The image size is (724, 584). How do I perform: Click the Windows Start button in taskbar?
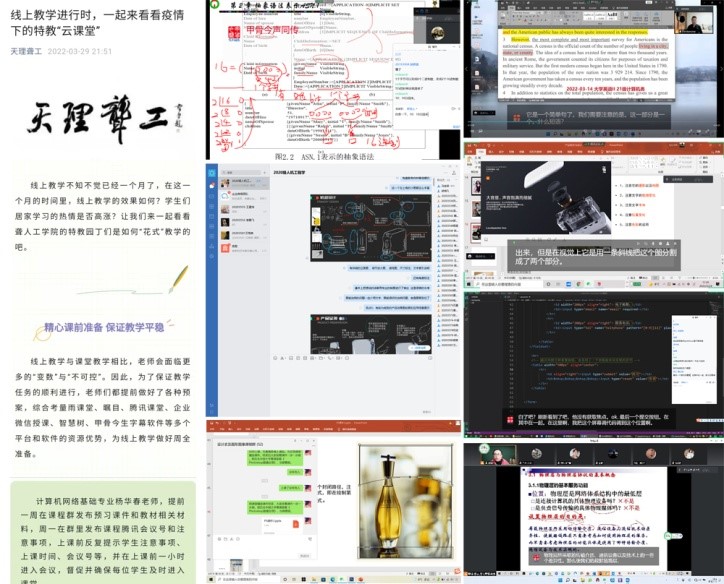(211, 578)
